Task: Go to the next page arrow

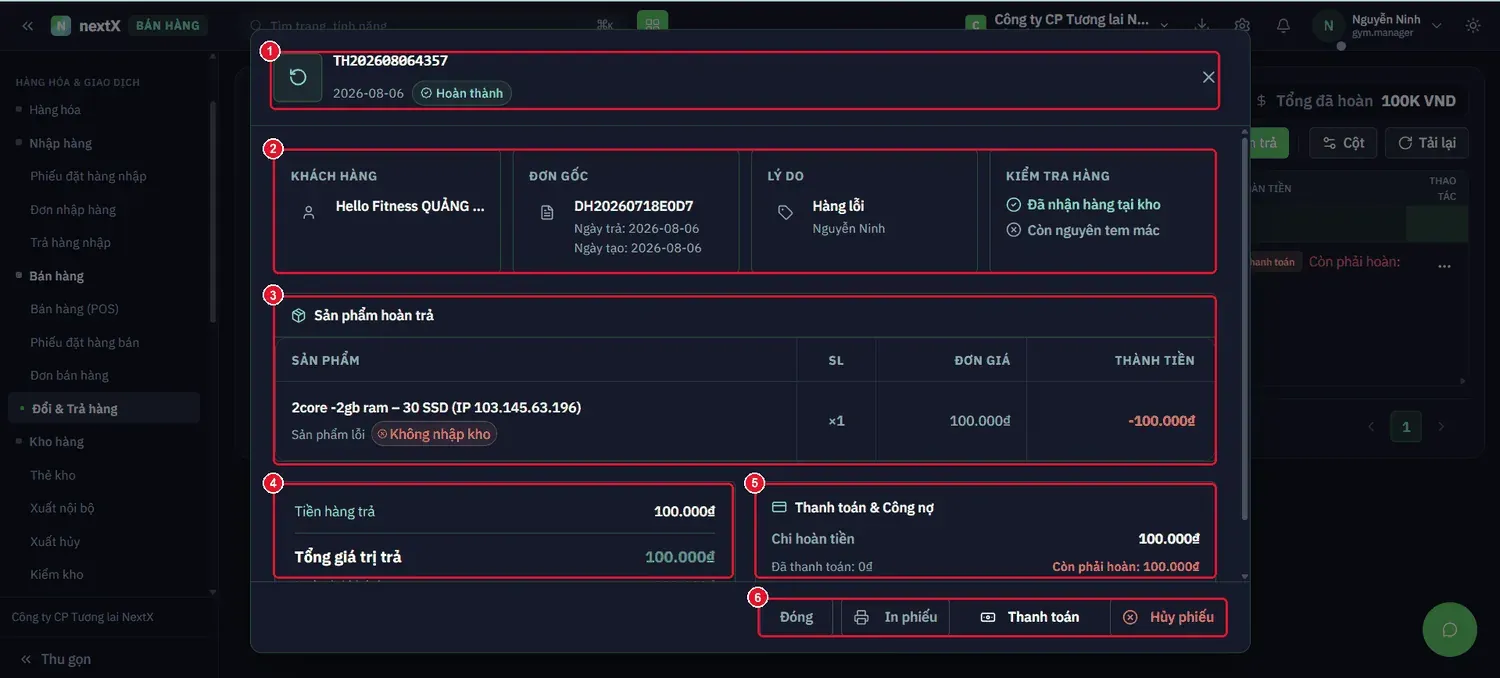Action: (1441, 427)
